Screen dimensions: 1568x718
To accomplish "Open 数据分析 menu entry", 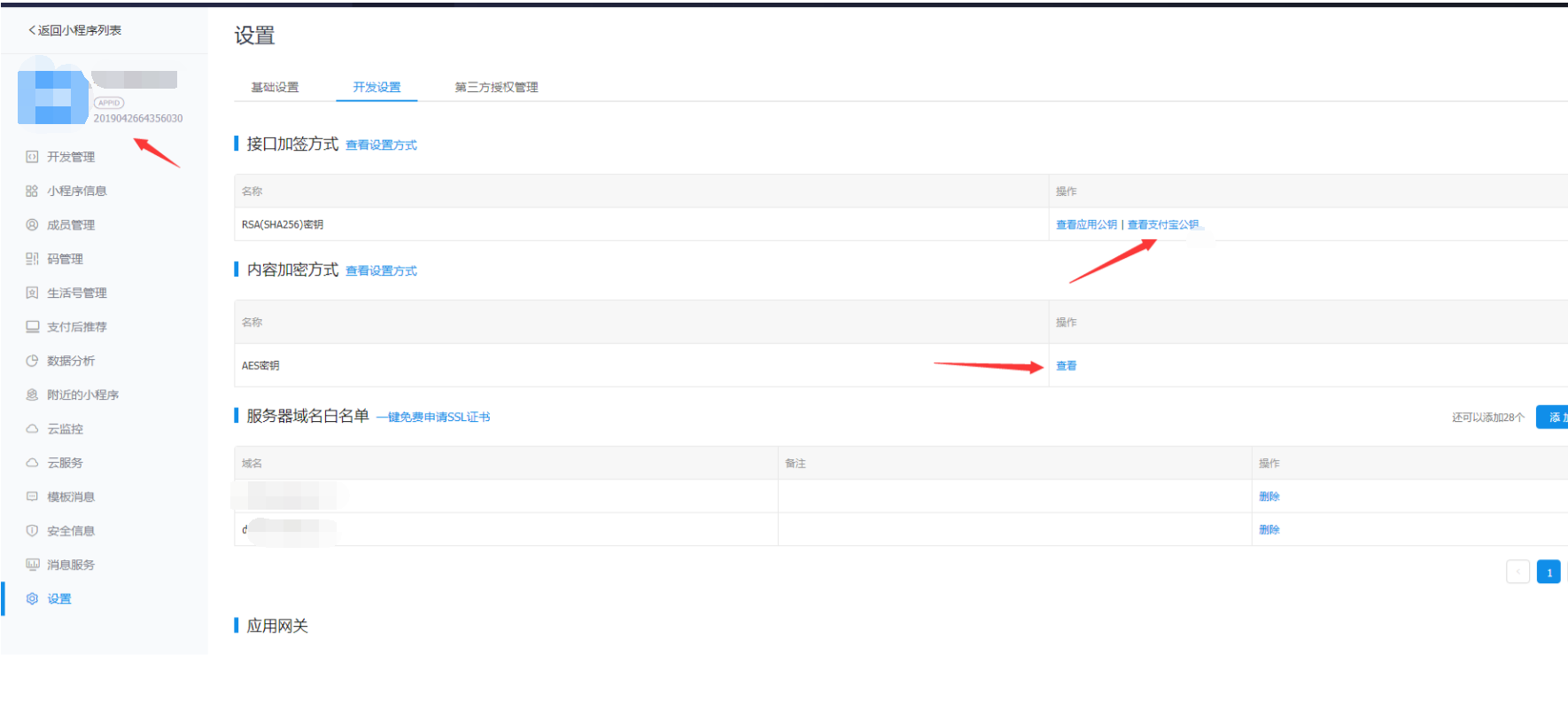I will tap(71, 361).
